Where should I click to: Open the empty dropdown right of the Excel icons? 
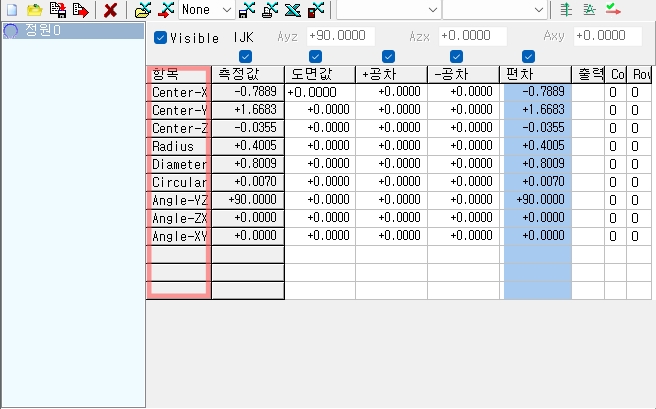(389, 10)
